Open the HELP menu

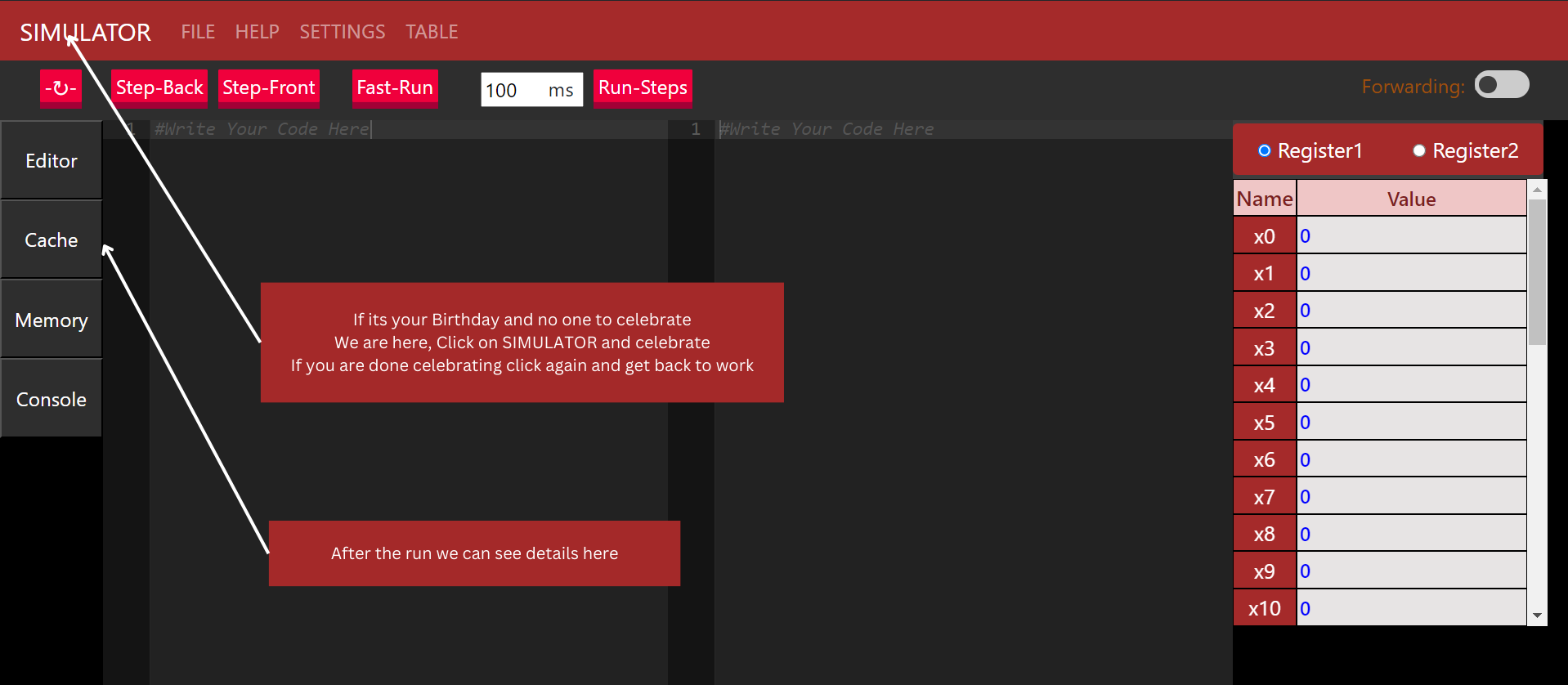(257, 32)
